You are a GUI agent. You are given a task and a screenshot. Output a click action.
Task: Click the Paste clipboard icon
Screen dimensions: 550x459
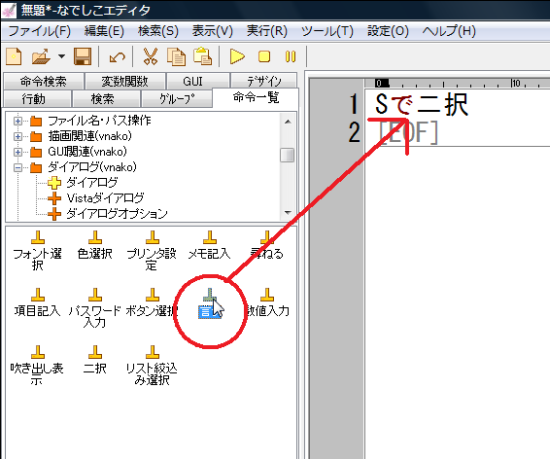pyautogui.click(x=202, y=56)
